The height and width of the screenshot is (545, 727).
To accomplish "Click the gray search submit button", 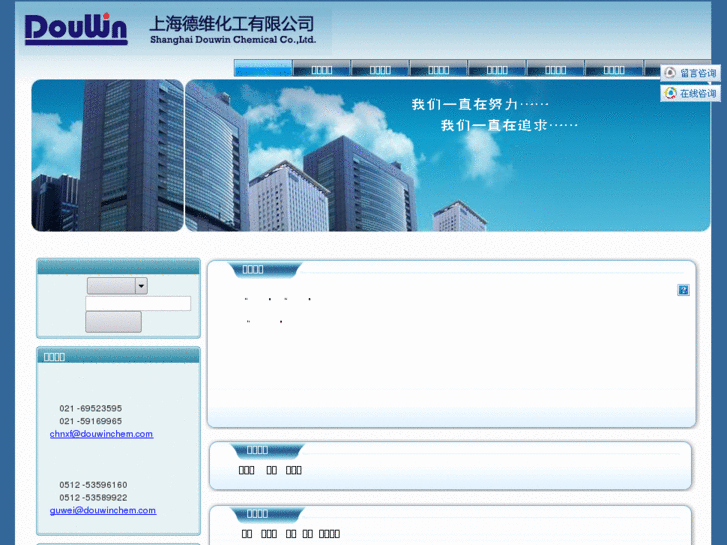I will [113, 322].
